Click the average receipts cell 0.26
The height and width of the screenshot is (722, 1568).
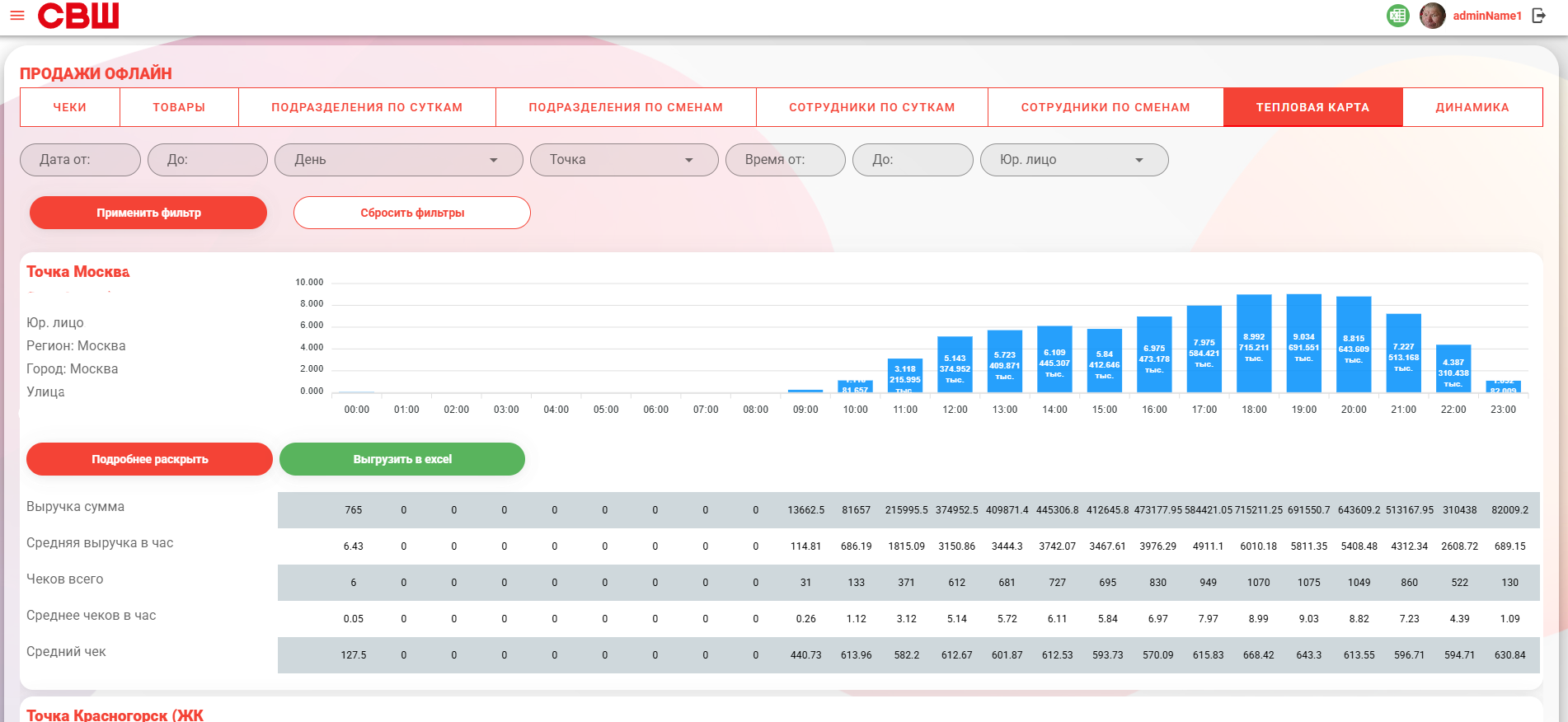(806, 619)
